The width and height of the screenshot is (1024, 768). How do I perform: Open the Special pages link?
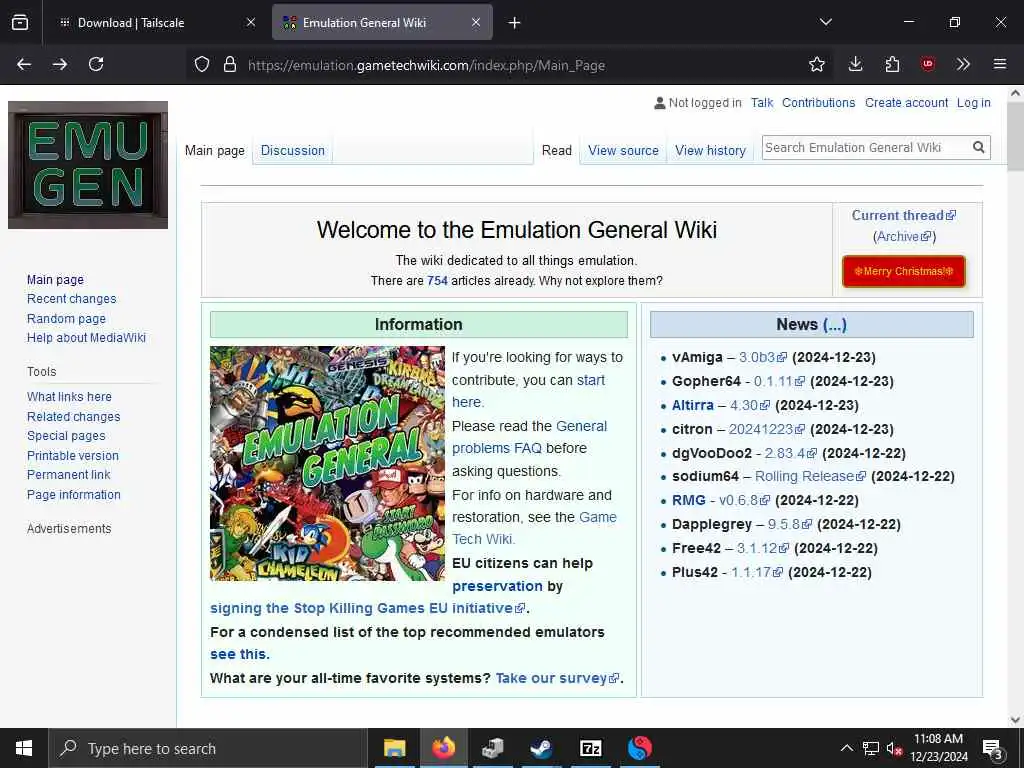[66, 436]
